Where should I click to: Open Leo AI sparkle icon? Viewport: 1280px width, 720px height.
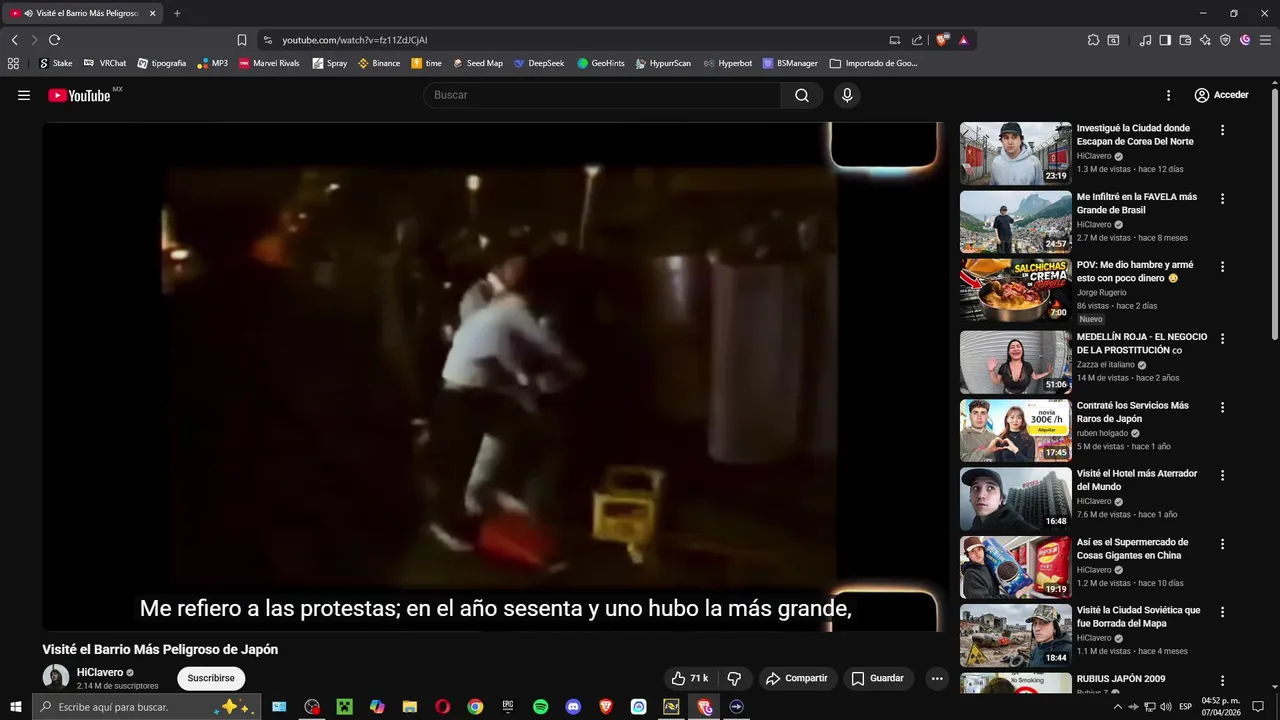click(1205, 40)
